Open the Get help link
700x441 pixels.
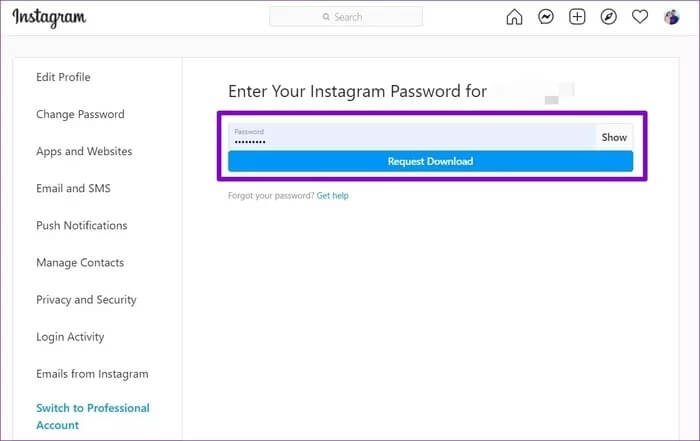tap(333, 196)
